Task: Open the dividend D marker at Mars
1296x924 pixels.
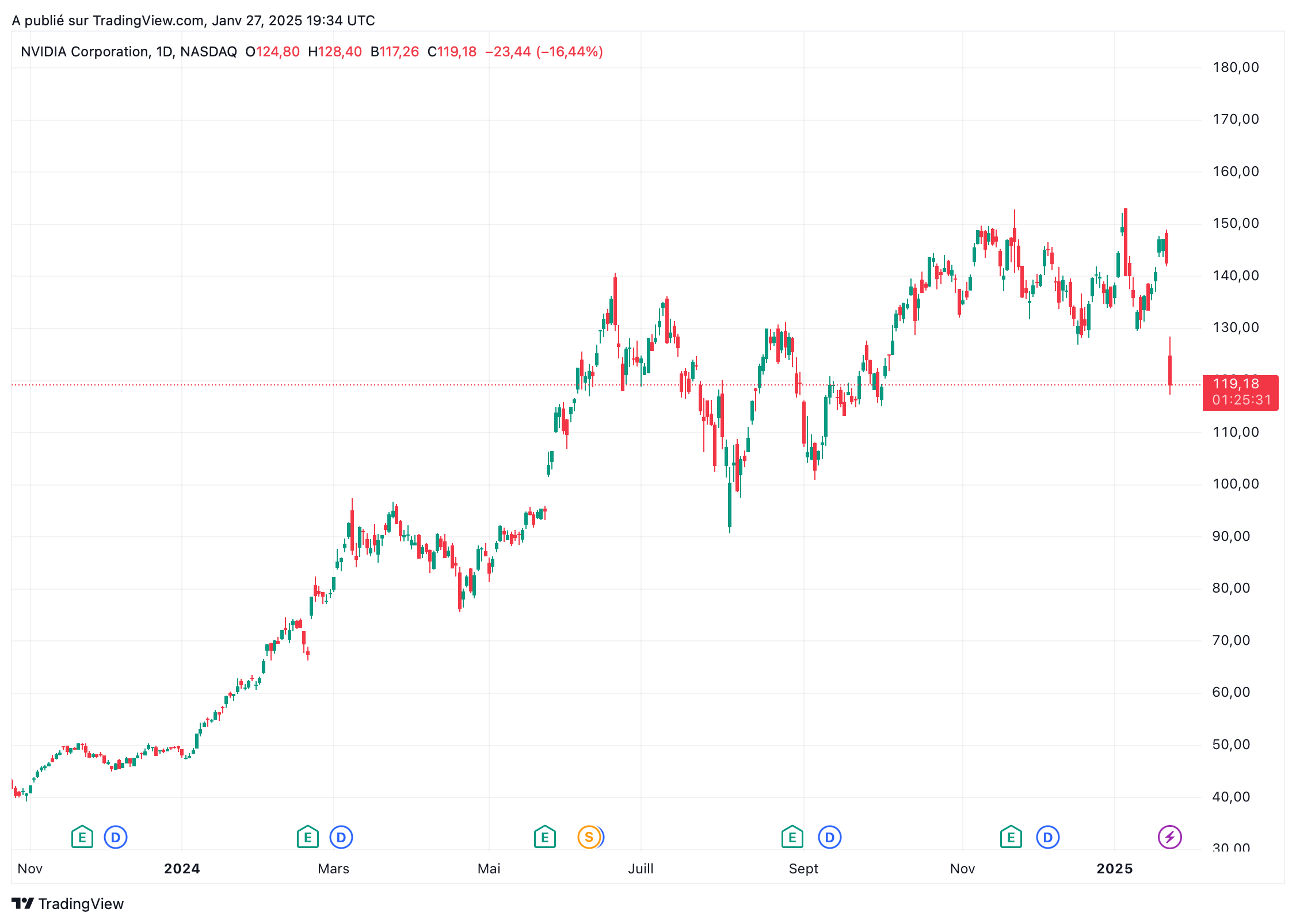Action: click(x=341, y=837)
